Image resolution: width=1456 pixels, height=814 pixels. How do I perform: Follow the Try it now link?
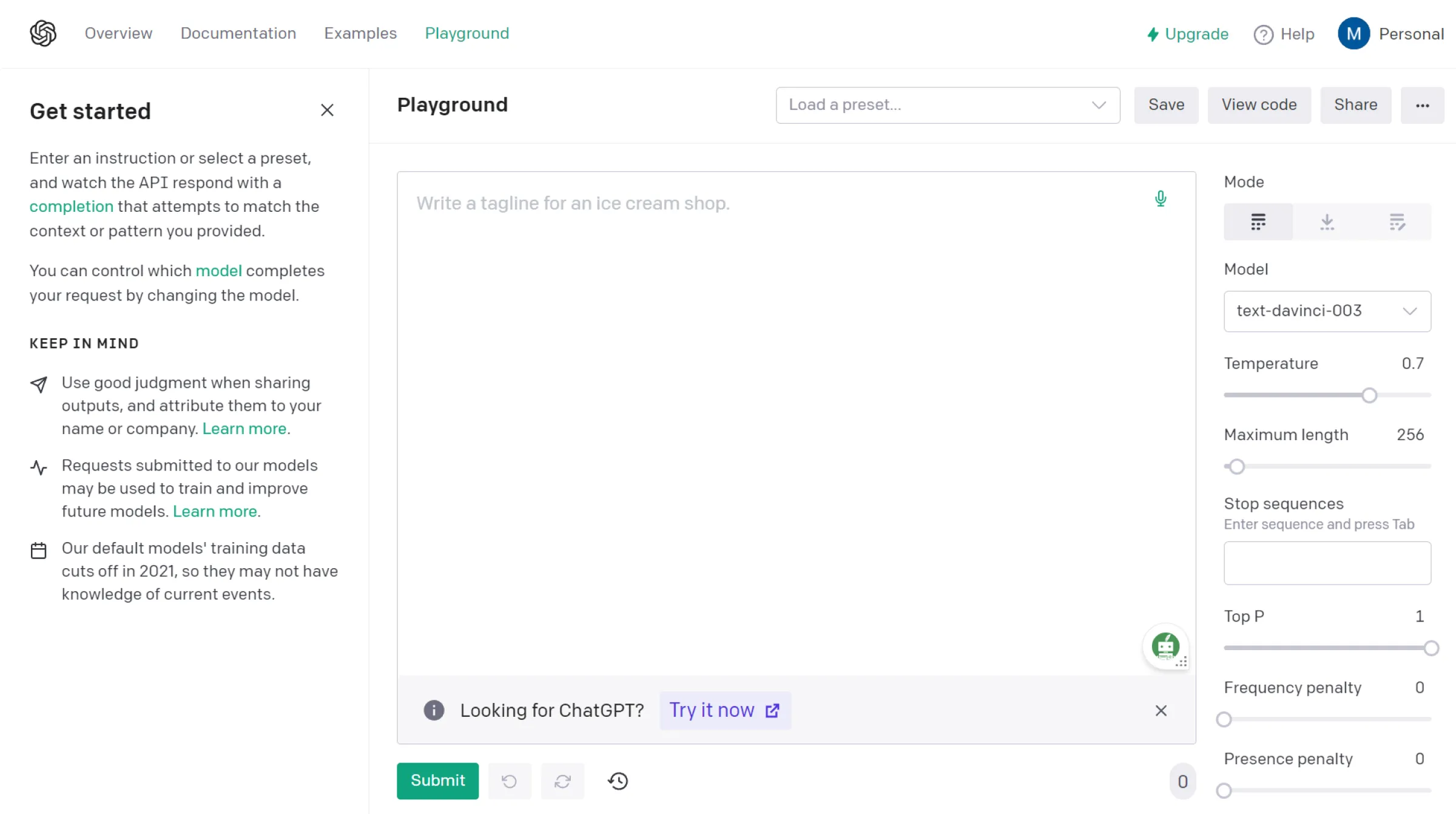click(x=724, y=710)
